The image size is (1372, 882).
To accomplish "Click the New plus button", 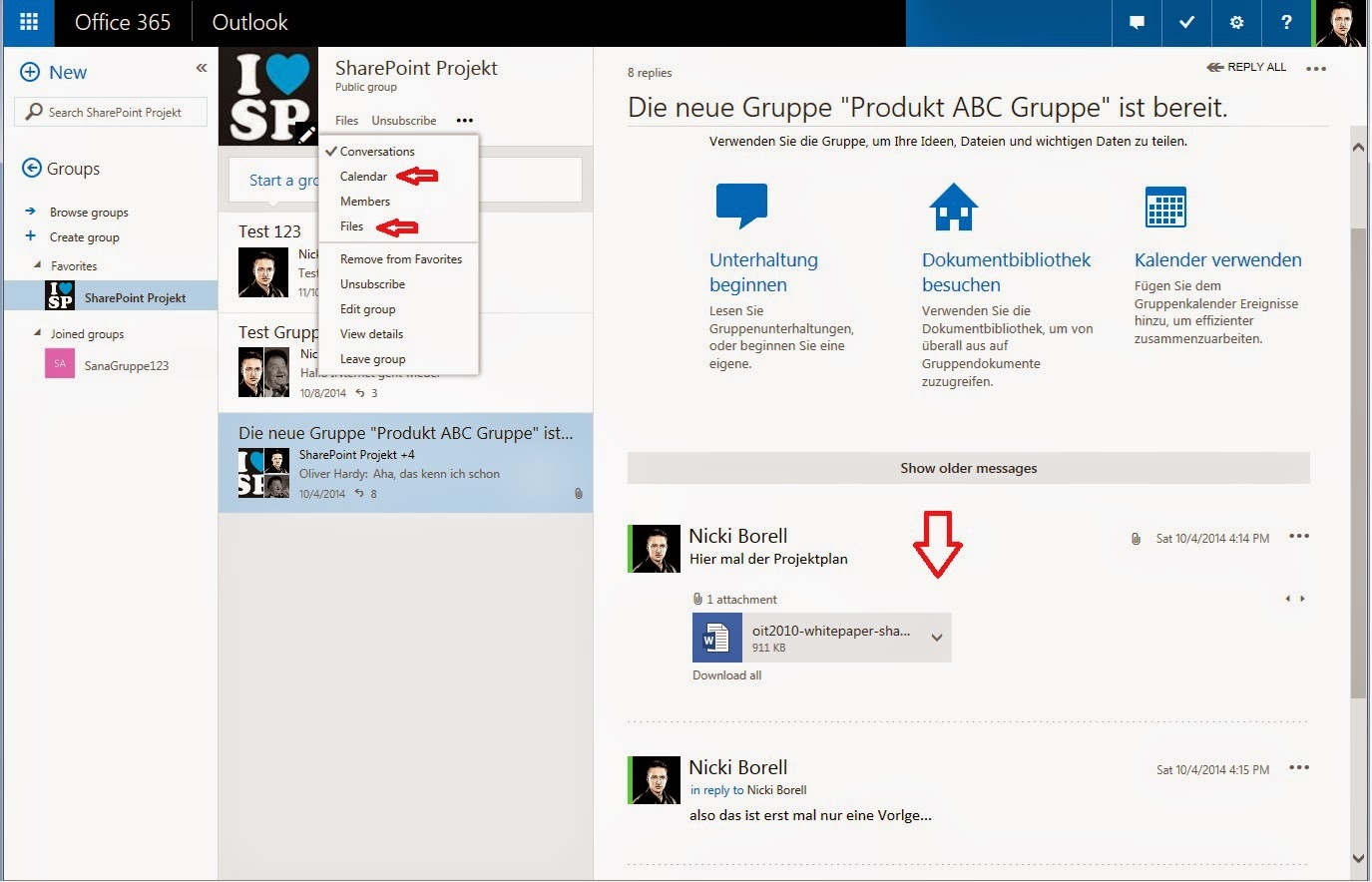I will tap(55, 72).
